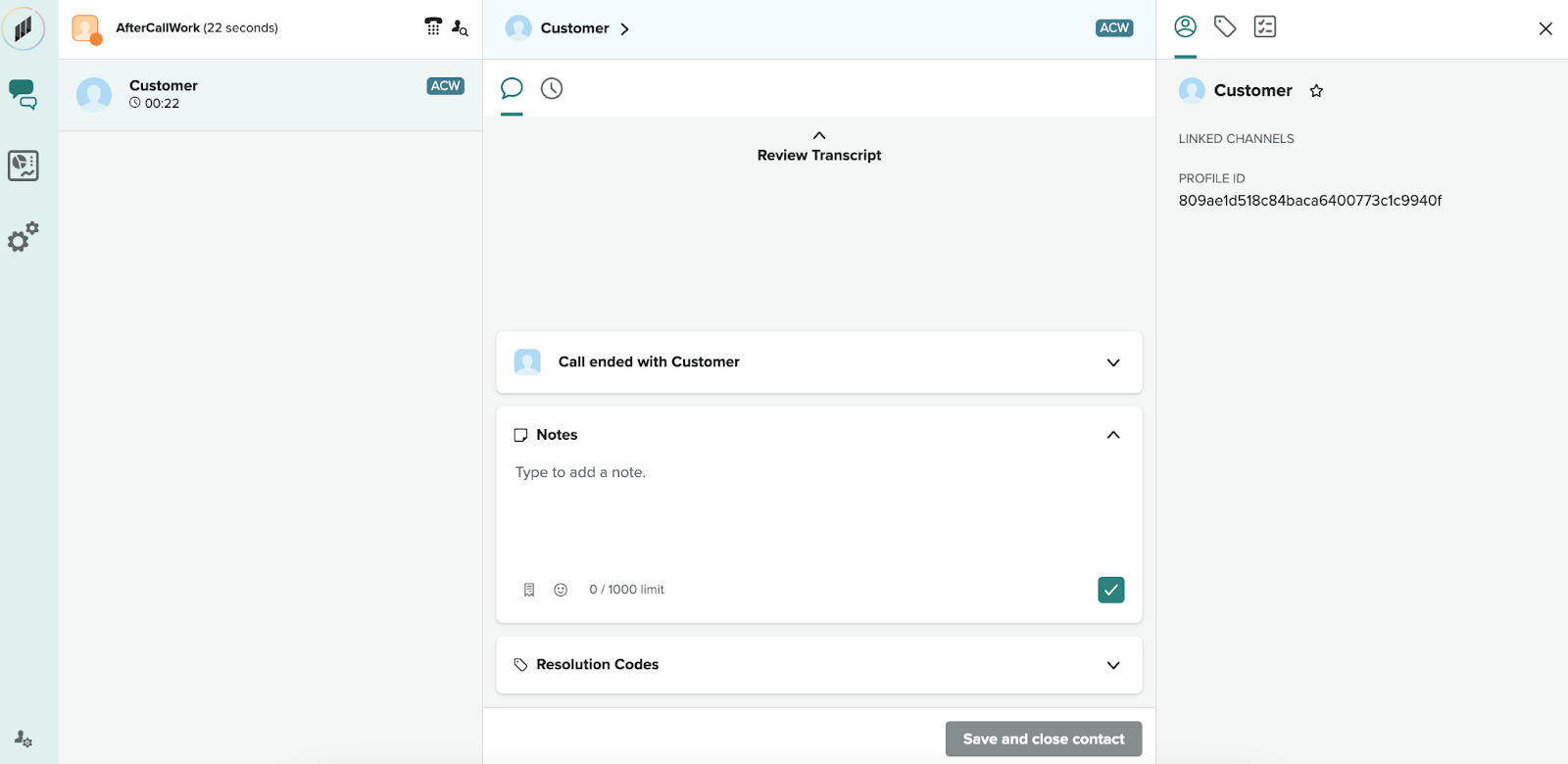Open the tags tab in right panel
Viewport: 1568px width, 764px height.
point(1225,27)
